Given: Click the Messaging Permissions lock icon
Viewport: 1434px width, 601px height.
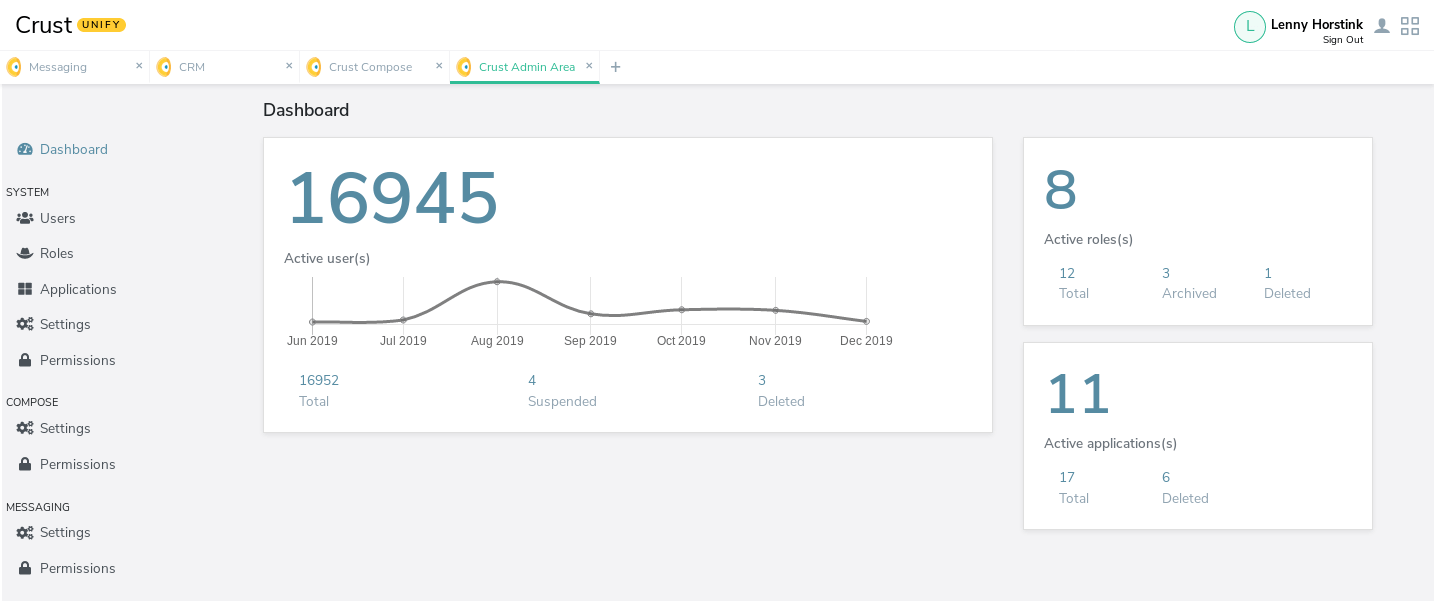Looking at the screenshot, I should (25, 568).
